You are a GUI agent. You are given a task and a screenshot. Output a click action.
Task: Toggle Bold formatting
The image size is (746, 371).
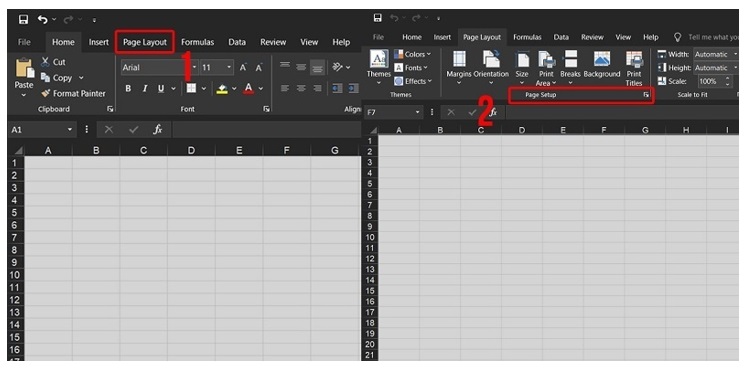click(x=128, y=88)
